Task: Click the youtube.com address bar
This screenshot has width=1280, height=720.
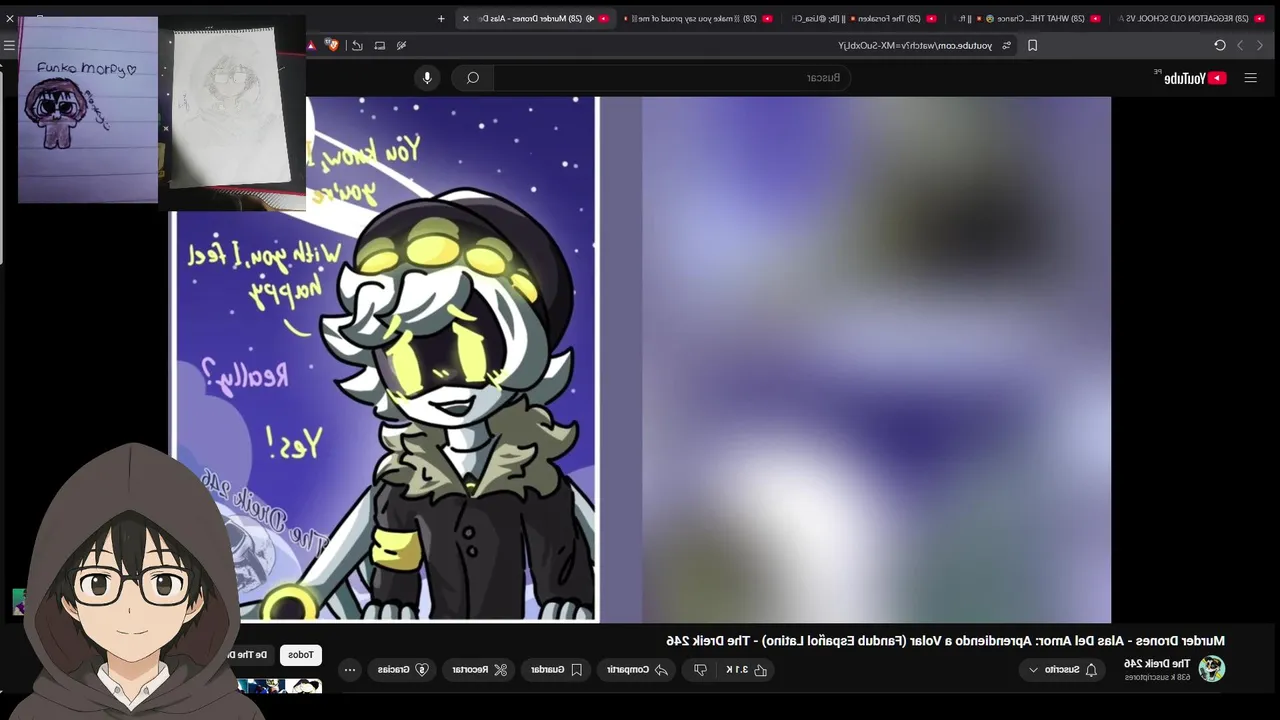Action: [x=915, y=45]
